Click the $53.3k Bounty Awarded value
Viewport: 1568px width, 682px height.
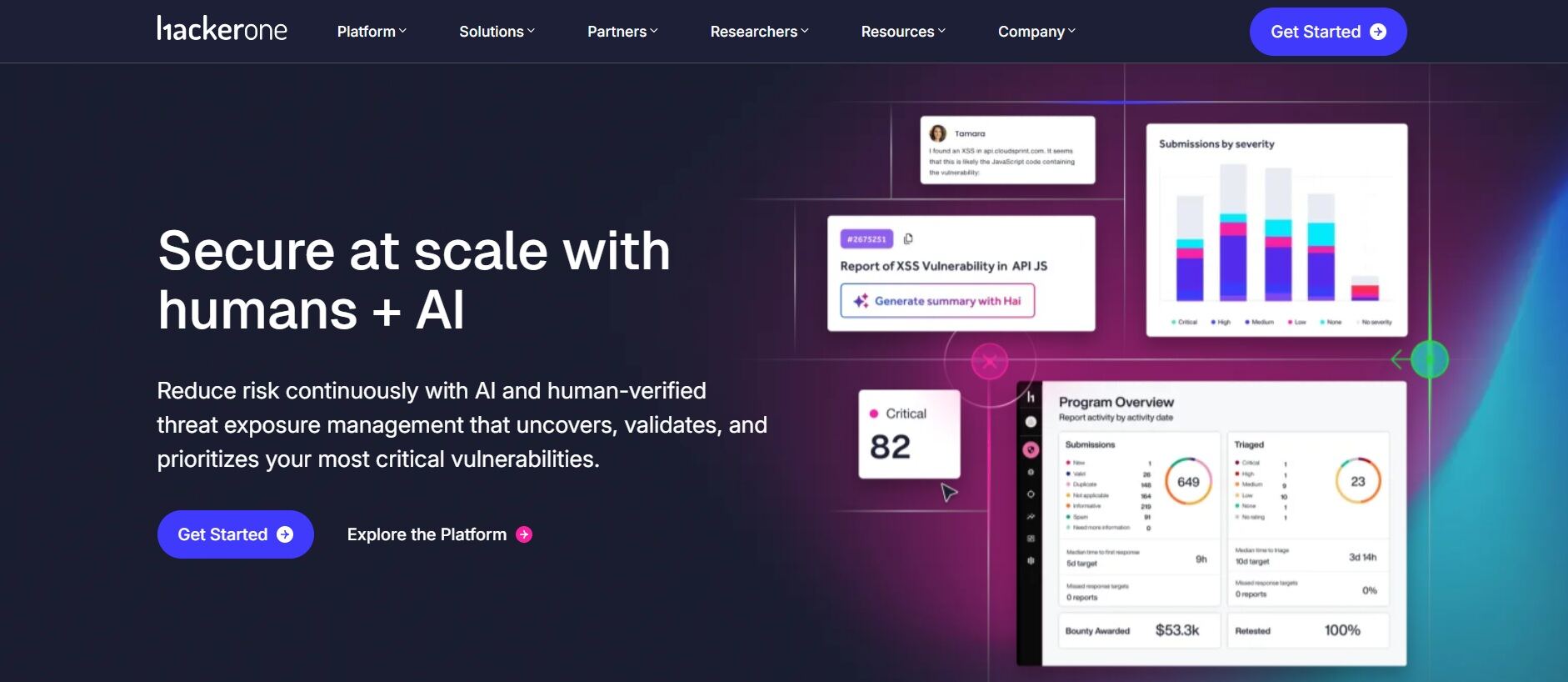[x=1177, y=630]
